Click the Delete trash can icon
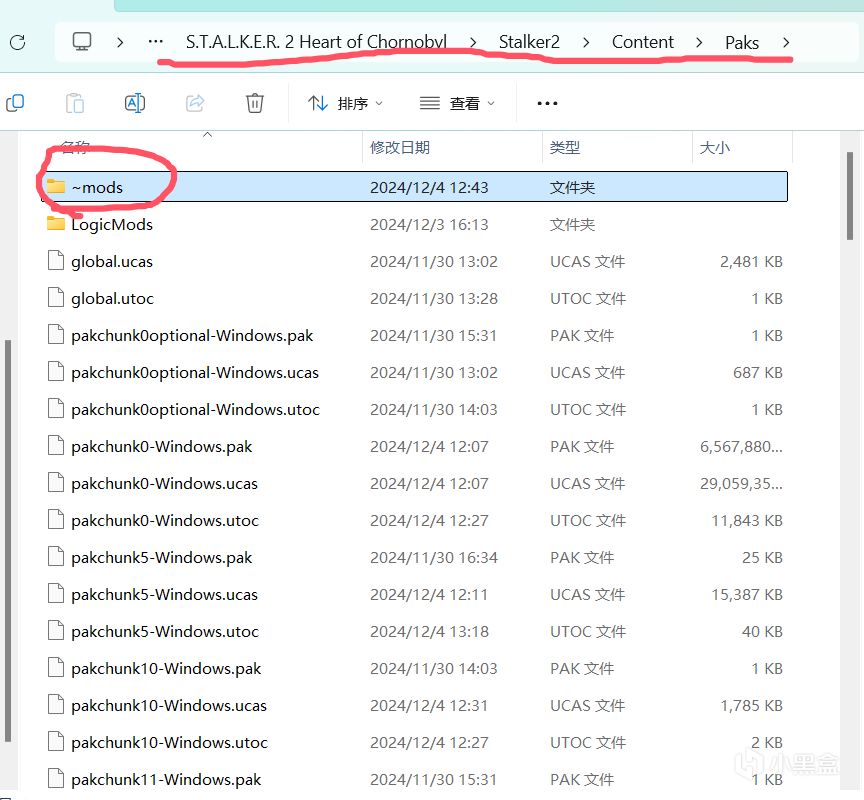The image size is (864, 800). point(255,103)
